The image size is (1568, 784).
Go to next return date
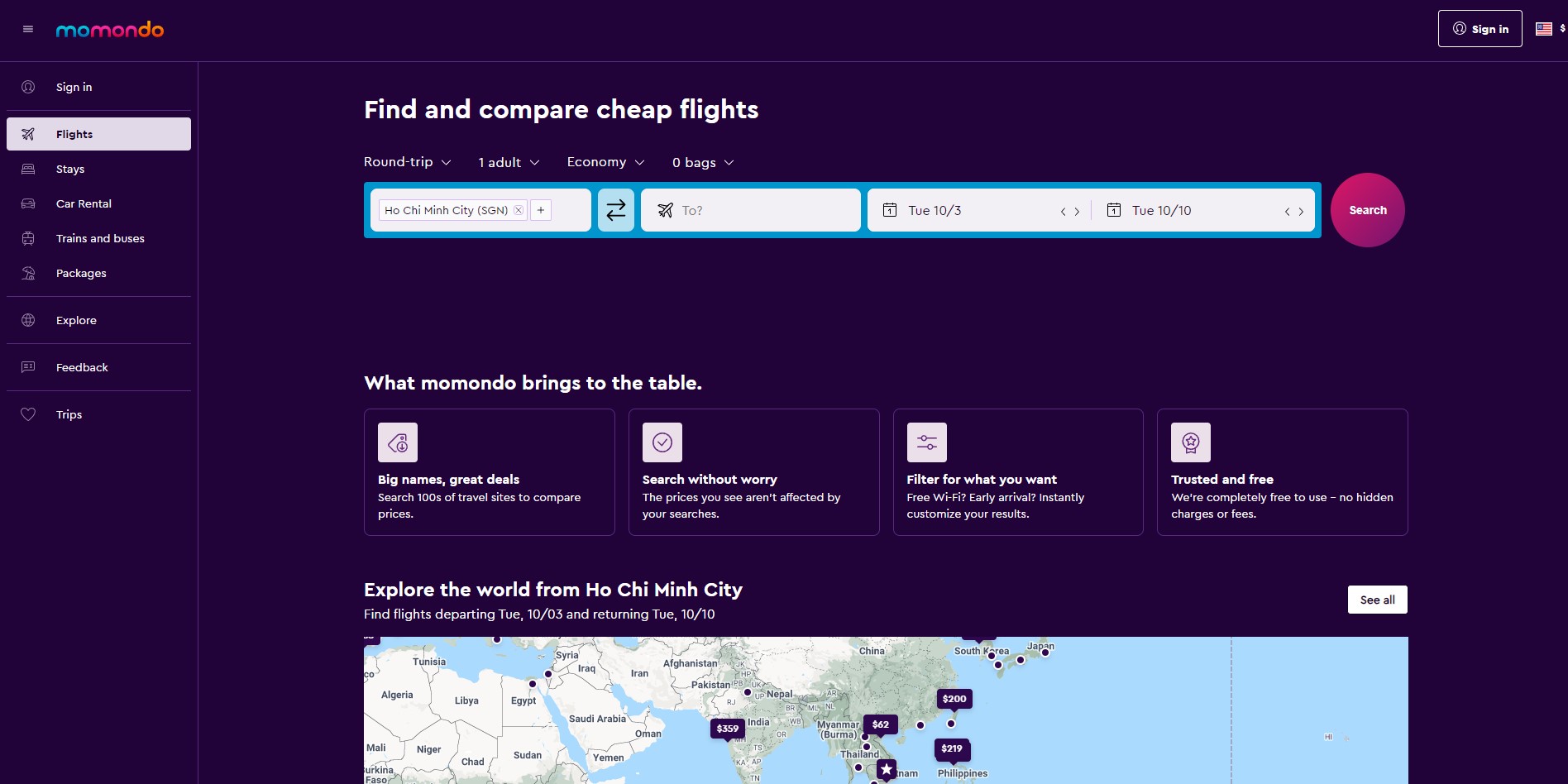(x=1301, y=212)
